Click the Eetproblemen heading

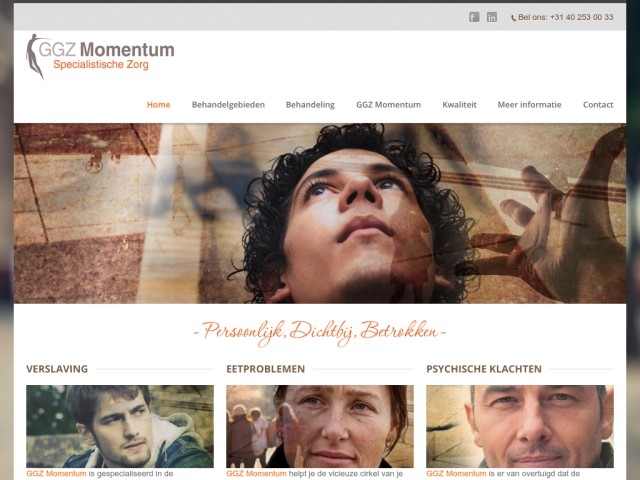(265, 369)
